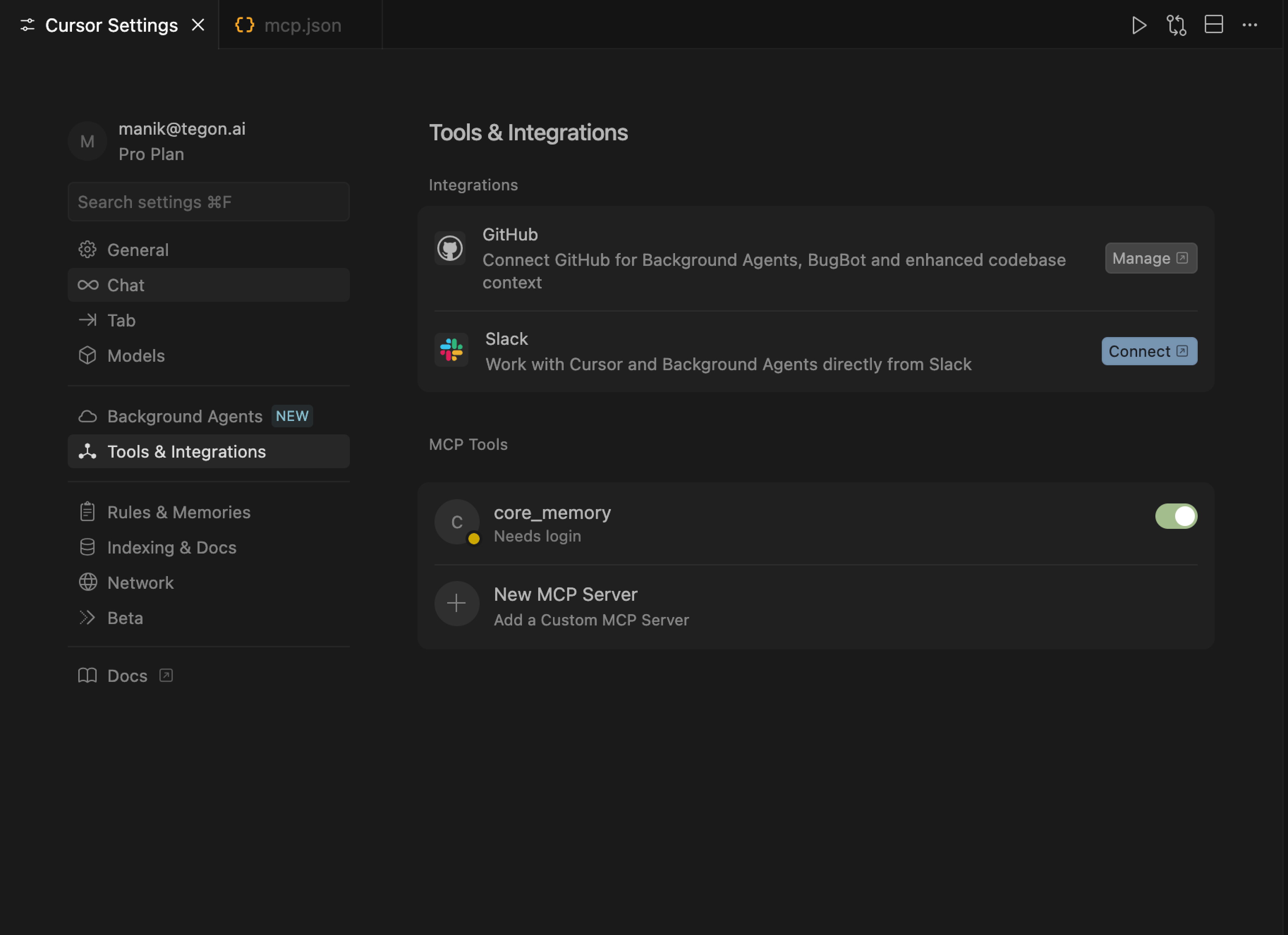The width and height of the screenshot is (1288, 935).
Task: Select Chat in the settings sidebar
Action: [x=126, y=285]
